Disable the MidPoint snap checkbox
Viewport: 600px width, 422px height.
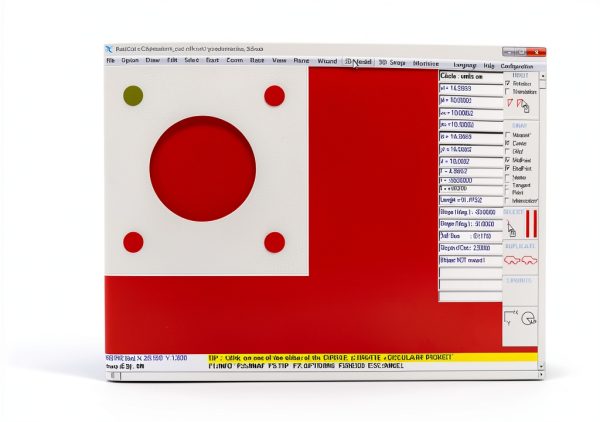point(508,160)
